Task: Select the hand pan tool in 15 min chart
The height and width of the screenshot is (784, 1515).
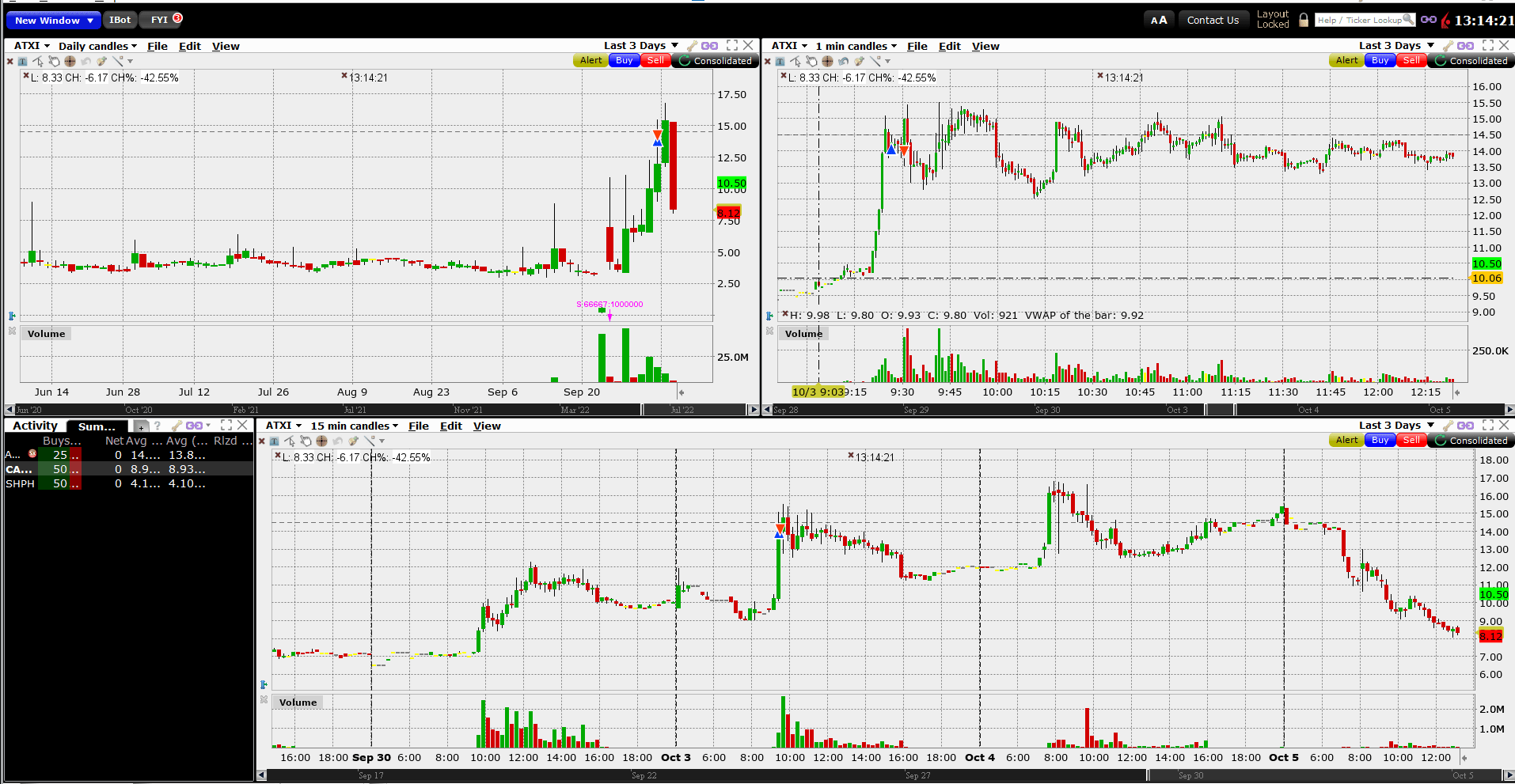Action: pos(306,441)
